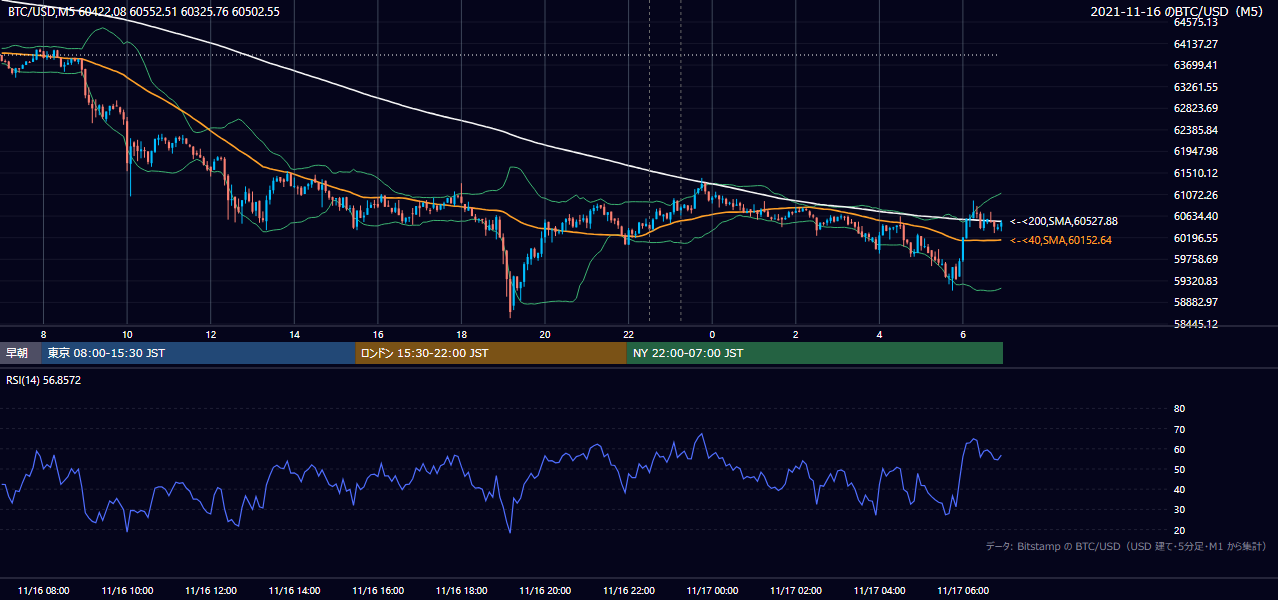Click hour label 18 under the price chart
The image size is (1278, 600).
[461, 334]
